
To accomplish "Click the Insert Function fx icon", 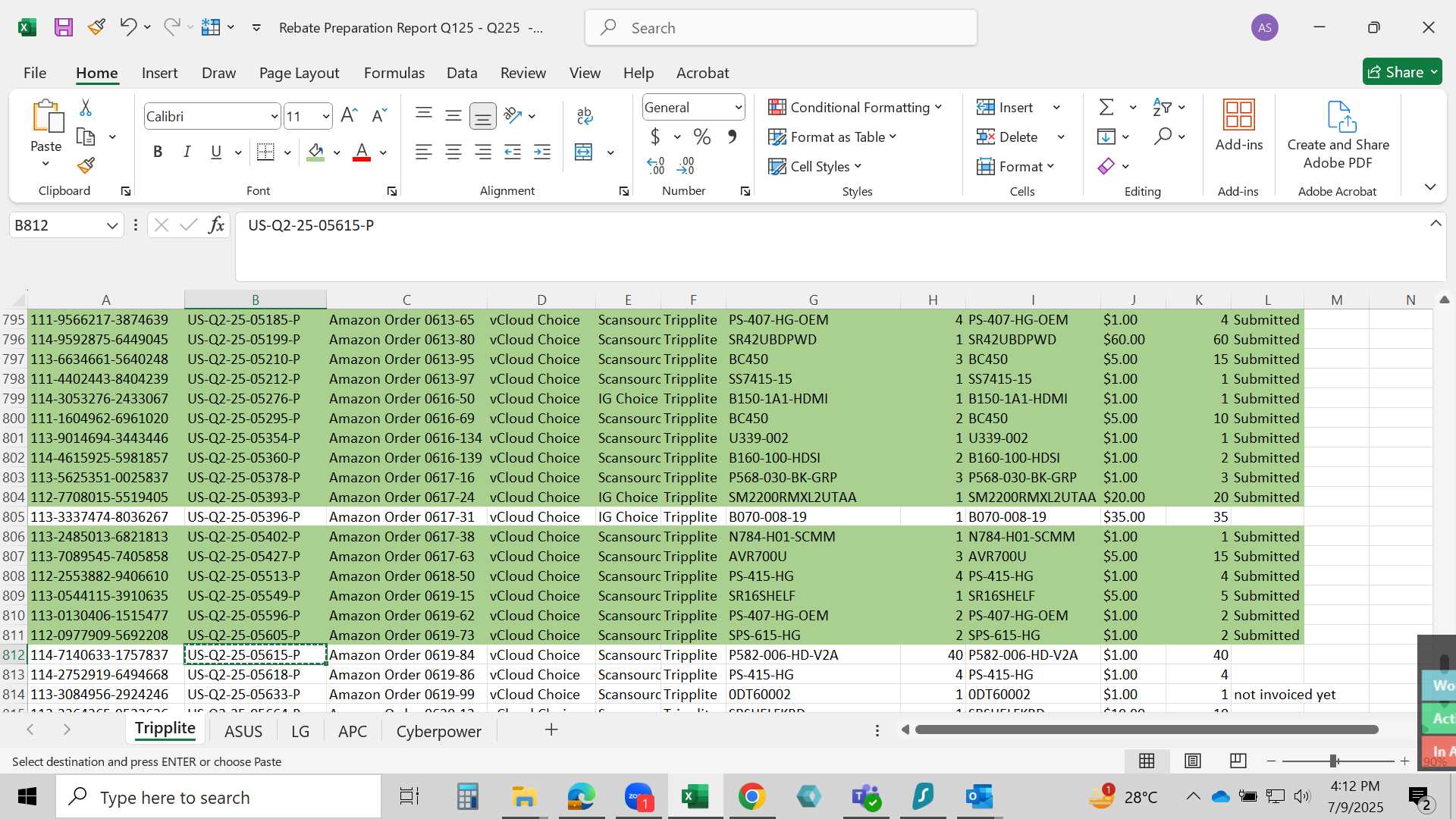I will pyautogui.click(x=216, y=224).
